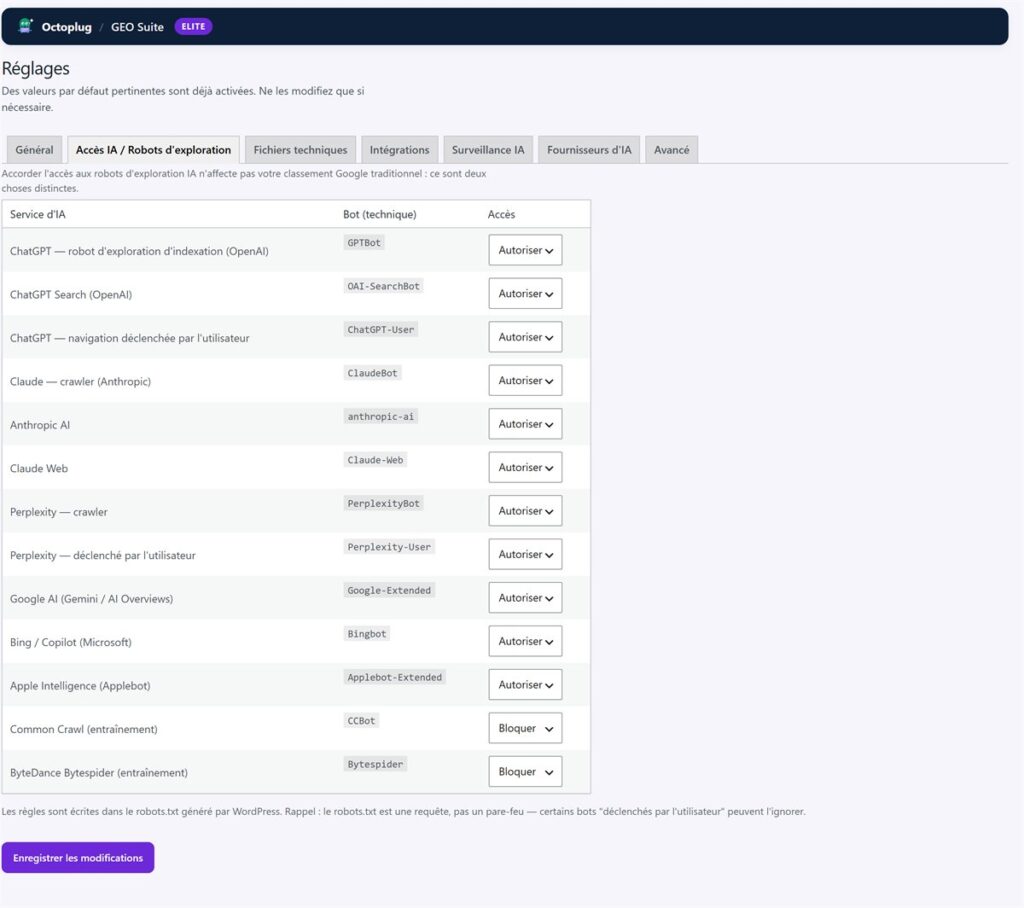1024x908 pixels.
Task: Click the Réglages page heading
Action: [36, 69]
